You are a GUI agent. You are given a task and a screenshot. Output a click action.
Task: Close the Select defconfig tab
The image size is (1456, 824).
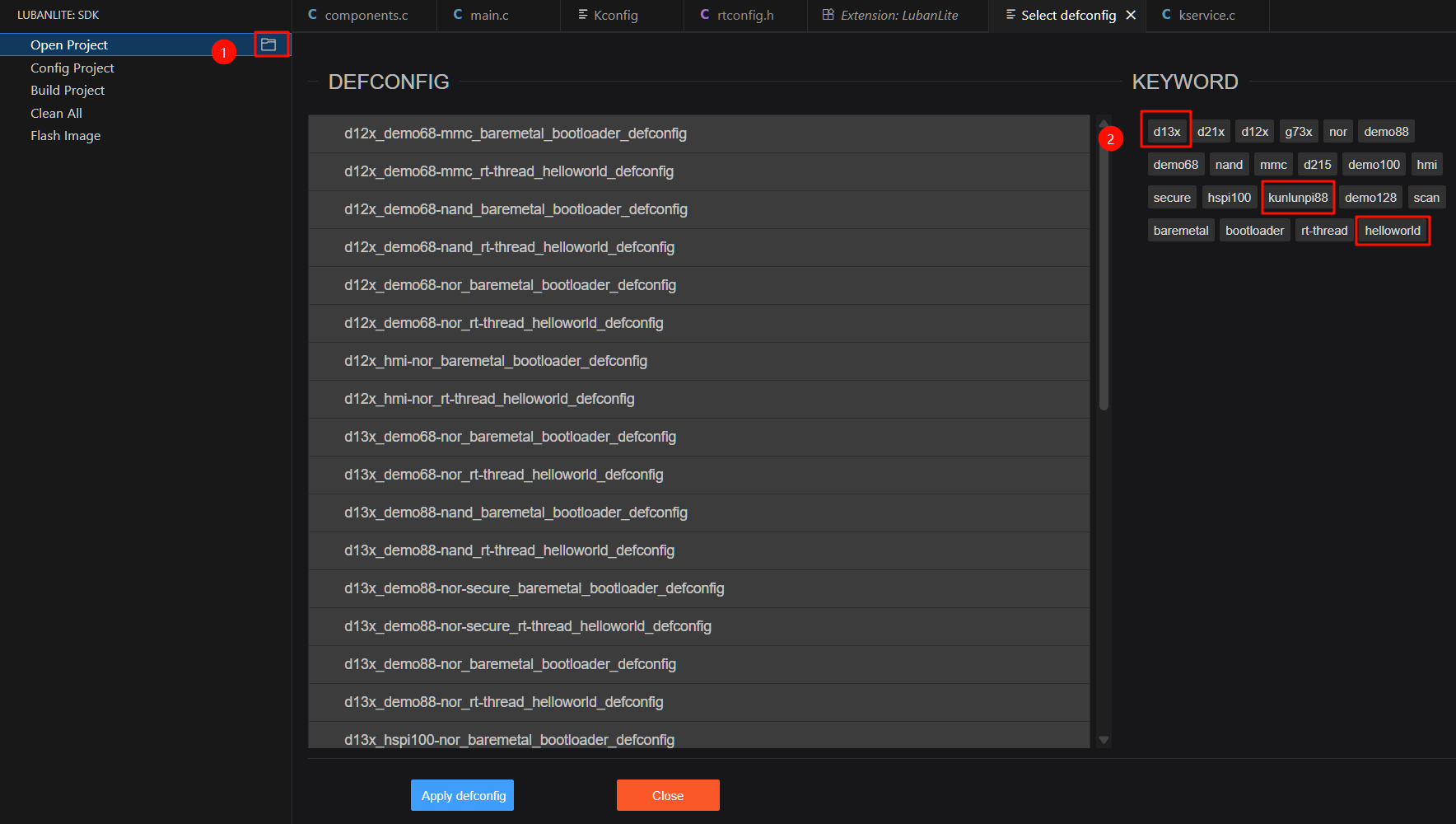pos(1131,16)
